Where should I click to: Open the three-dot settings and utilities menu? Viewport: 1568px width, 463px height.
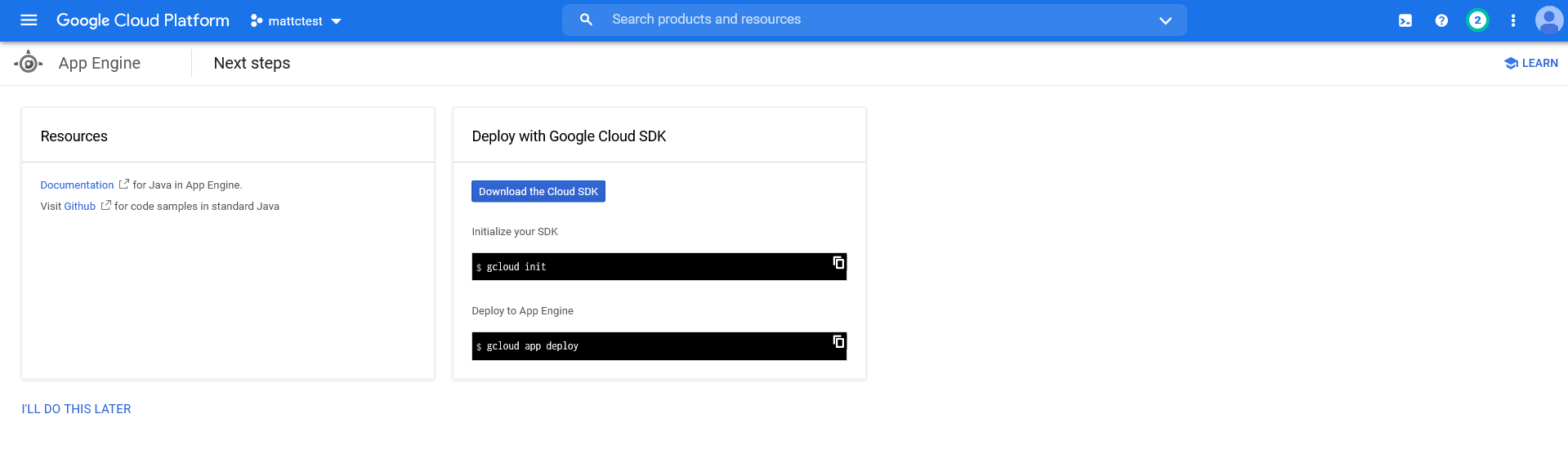1512,20
